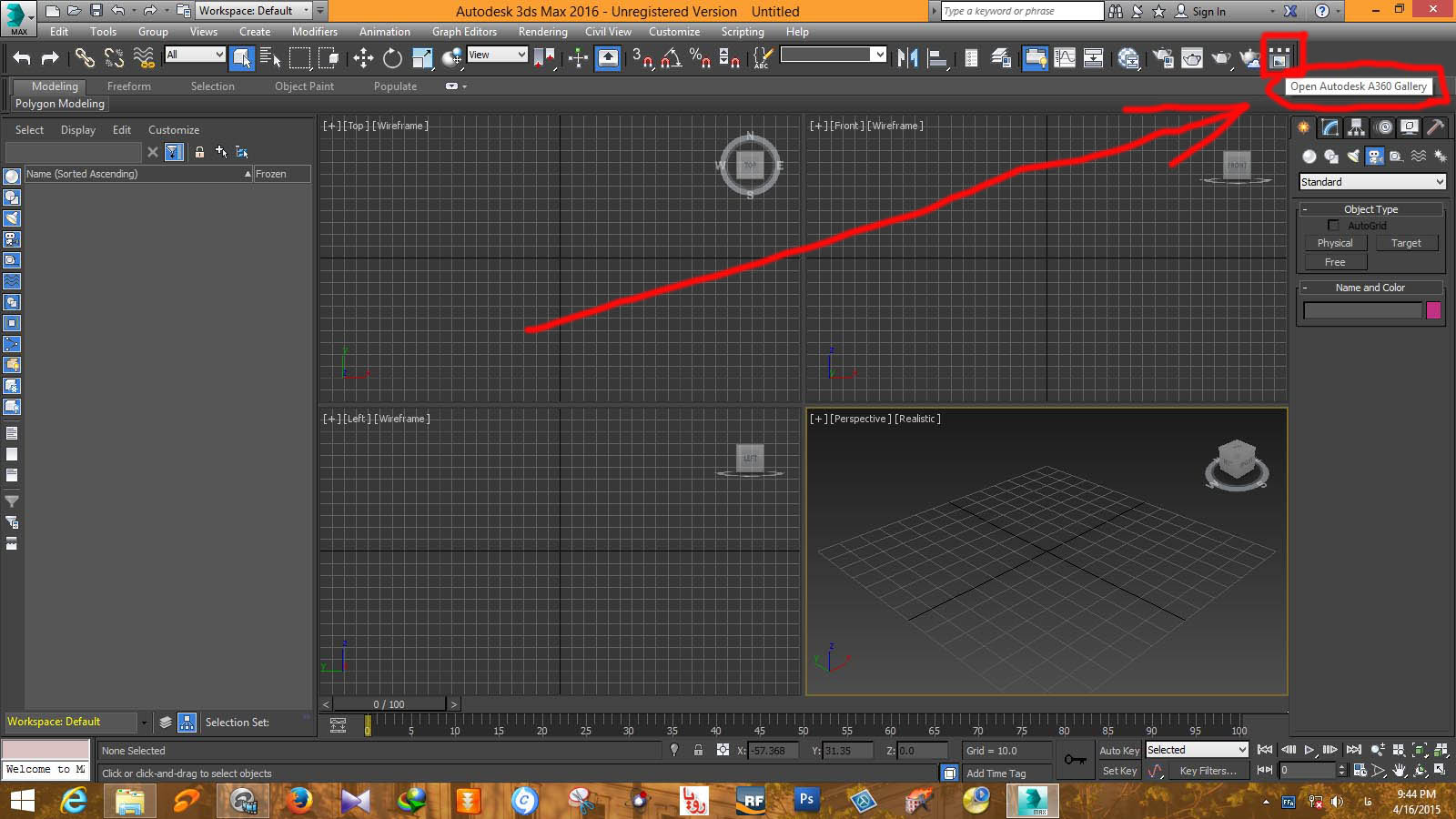This screenshot has height=819, width=1456.
Task: Switch to the Modify command panel
Action: coord(1330,127)
